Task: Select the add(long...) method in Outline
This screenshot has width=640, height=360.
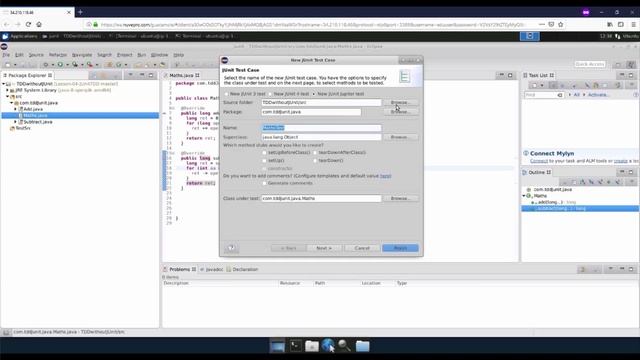Action: point(553,202)
